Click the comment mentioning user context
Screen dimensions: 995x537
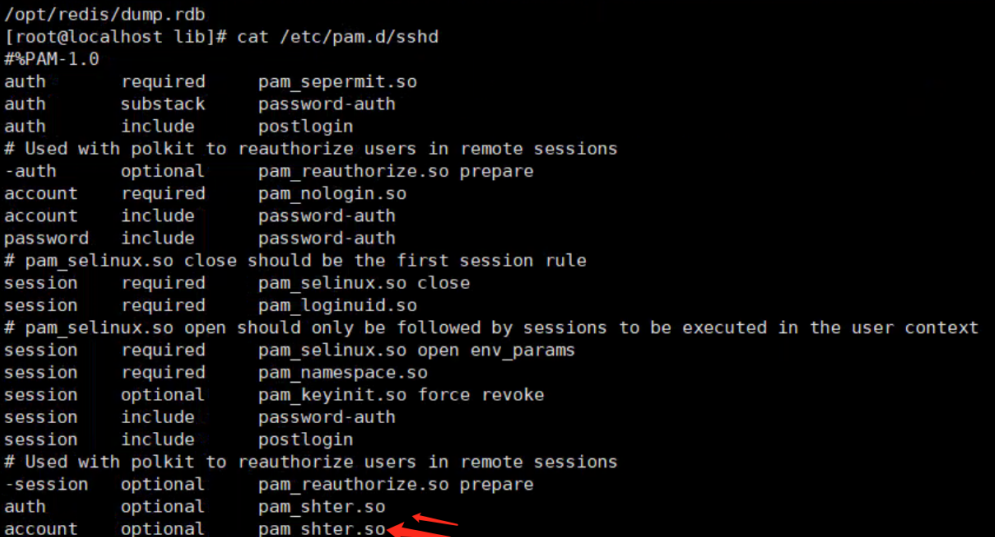point(491,328)
